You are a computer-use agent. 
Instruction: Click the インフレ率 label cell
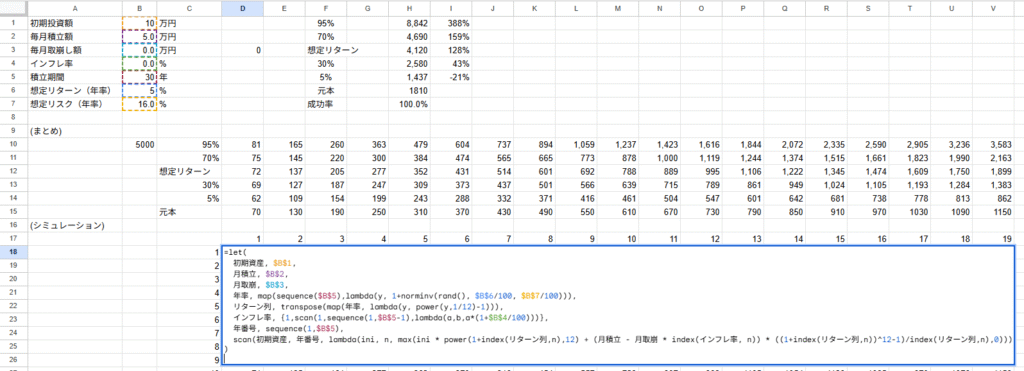coord(74,63)
